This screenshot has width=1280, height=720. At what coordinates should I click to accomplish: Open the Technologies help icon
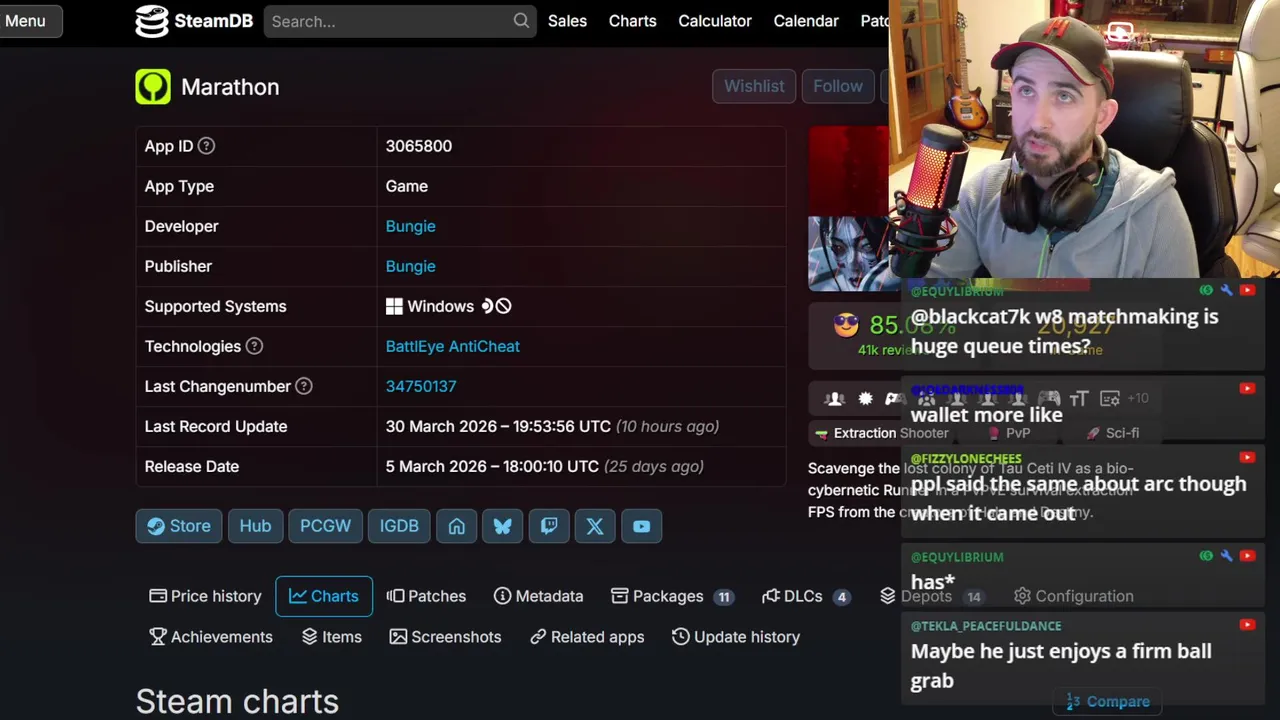[254, 346]
